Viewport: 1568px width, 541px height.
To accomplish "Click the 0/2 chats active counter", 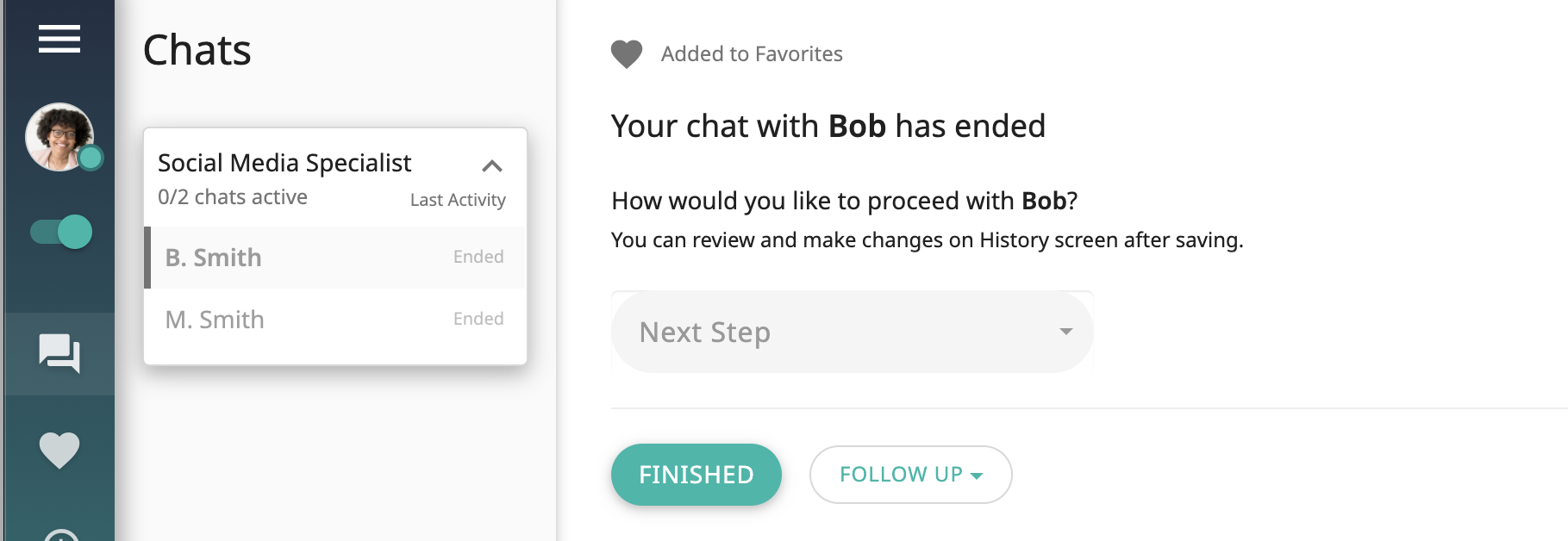I will (x=232, y=196).
